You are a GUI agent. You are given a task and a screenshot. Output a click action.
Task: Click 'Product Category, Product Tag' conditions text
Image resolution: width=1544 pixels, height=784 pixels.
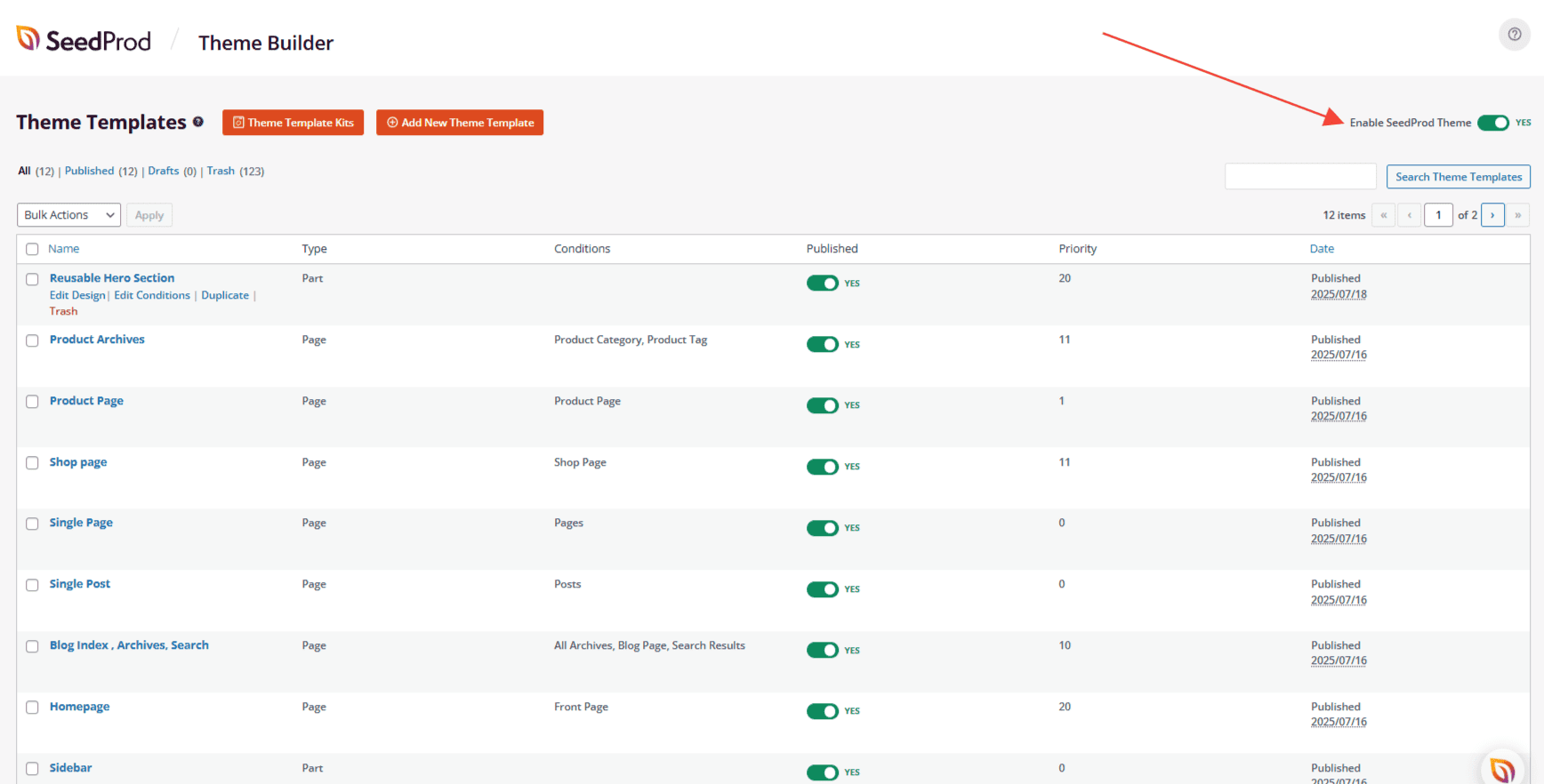coord(631,340)
